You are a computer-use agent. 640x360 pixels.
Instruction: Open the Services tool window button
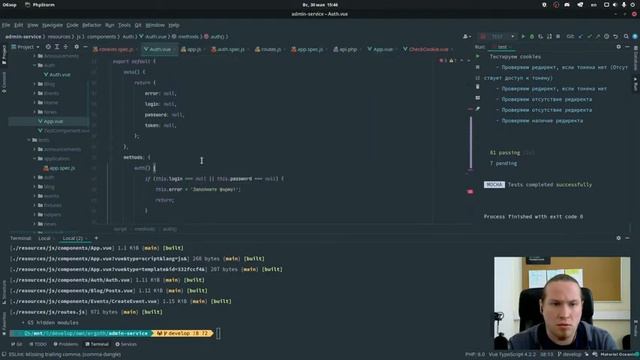coord(126,344)
